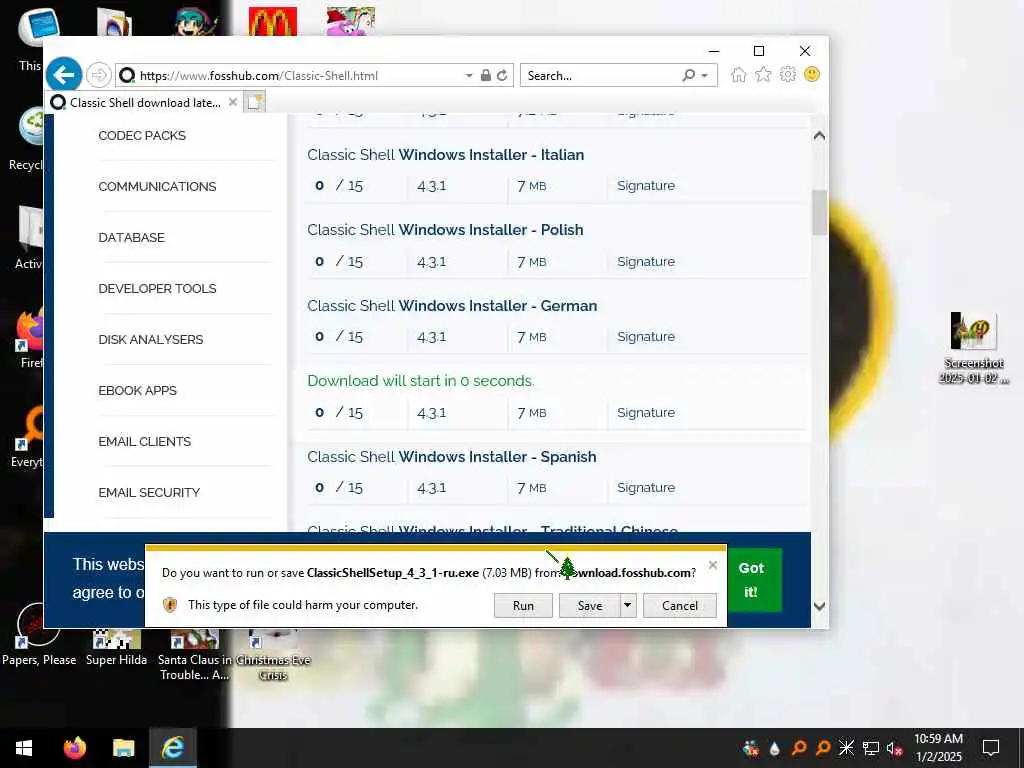Expand the Save options dropdown arrow

[x=628, y=605]
